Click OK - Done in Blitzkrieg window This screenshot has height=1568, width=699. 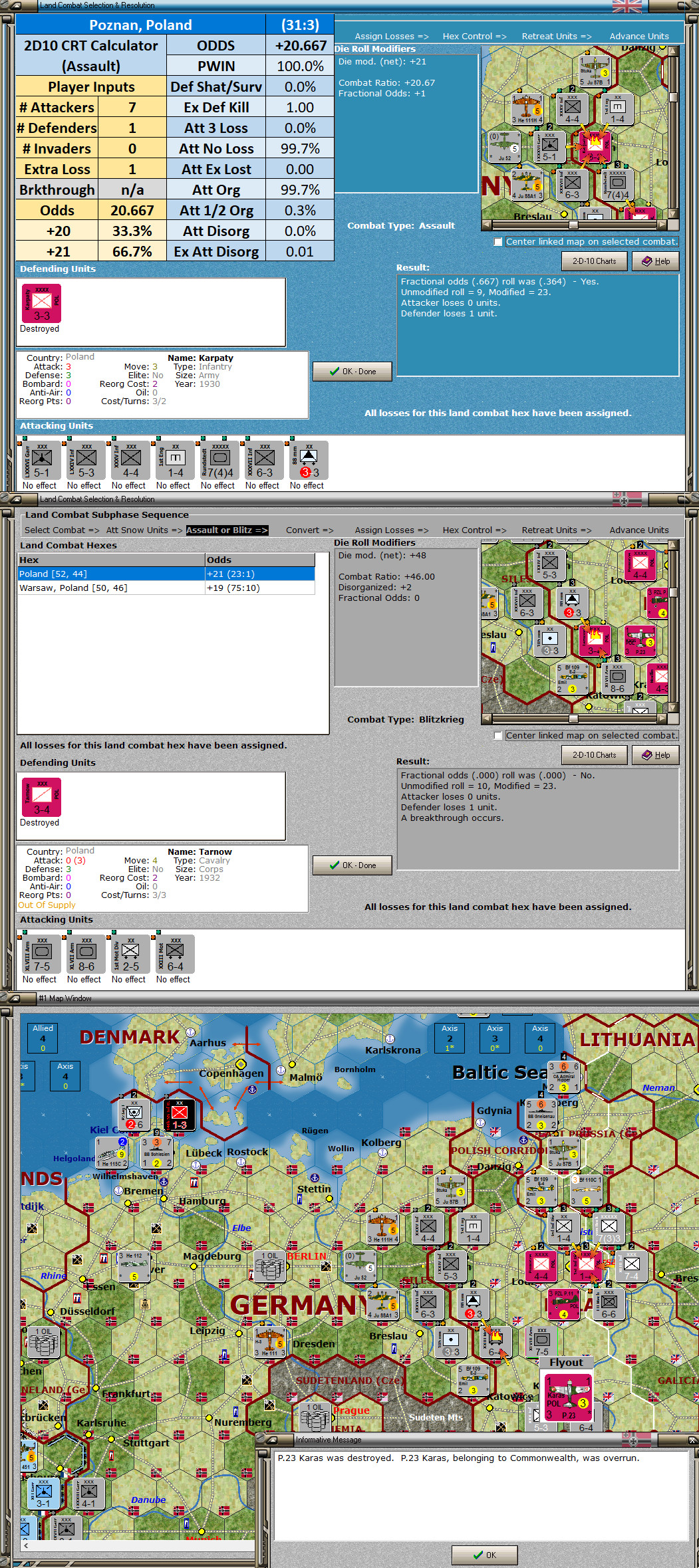352,865
